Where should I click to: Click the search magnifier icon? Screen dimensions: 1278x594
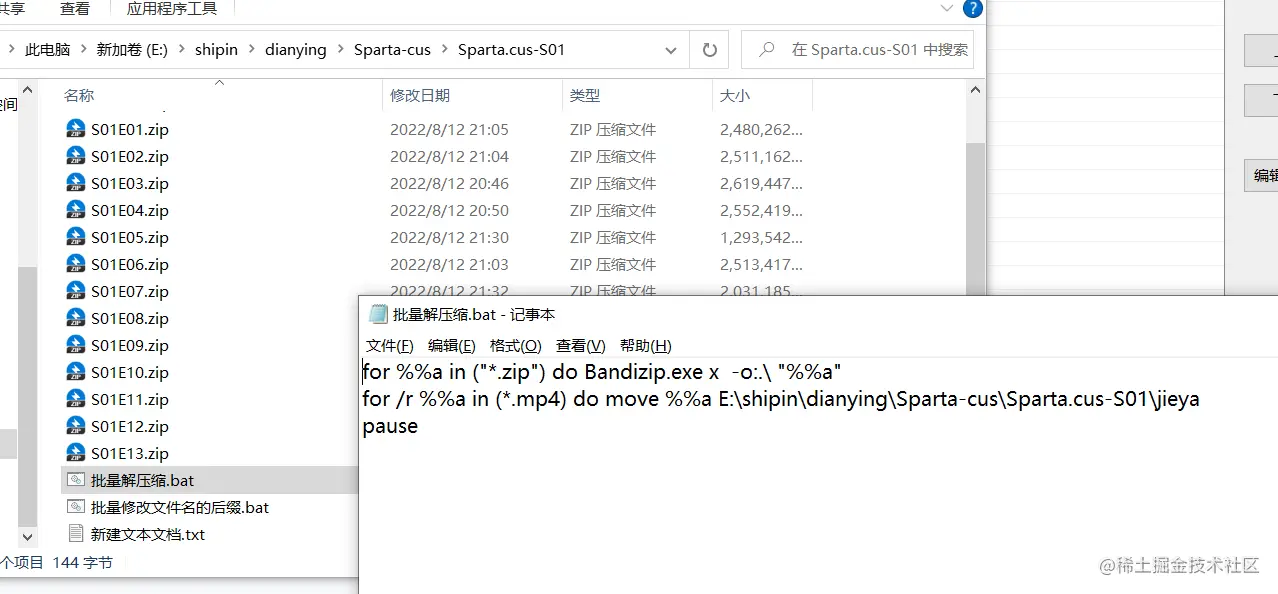click(767, 49)
